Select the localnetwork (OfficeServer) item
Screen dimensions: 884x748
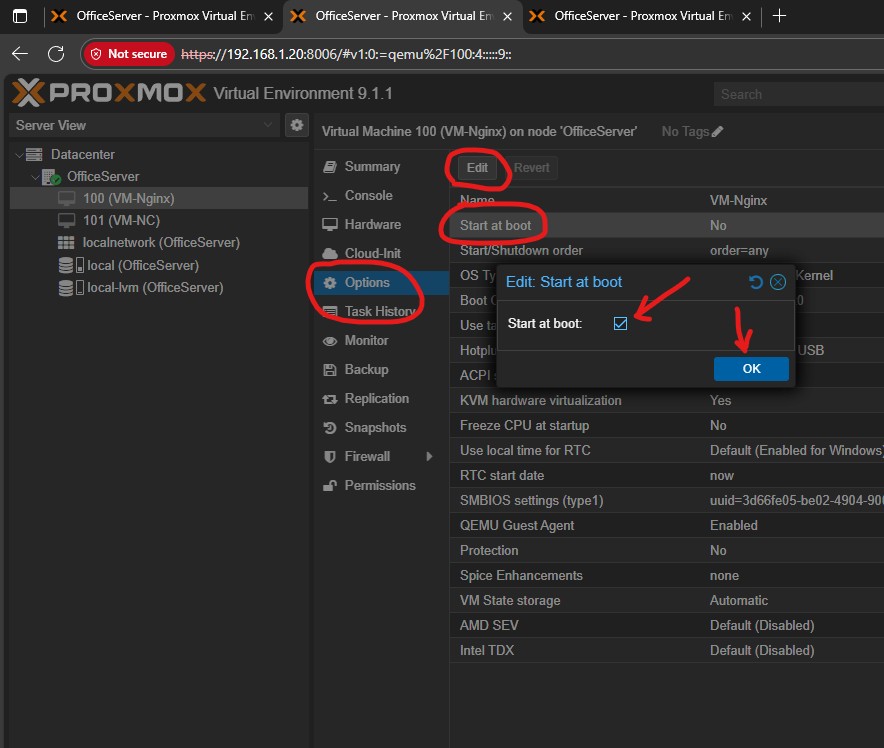click(160, 242)
